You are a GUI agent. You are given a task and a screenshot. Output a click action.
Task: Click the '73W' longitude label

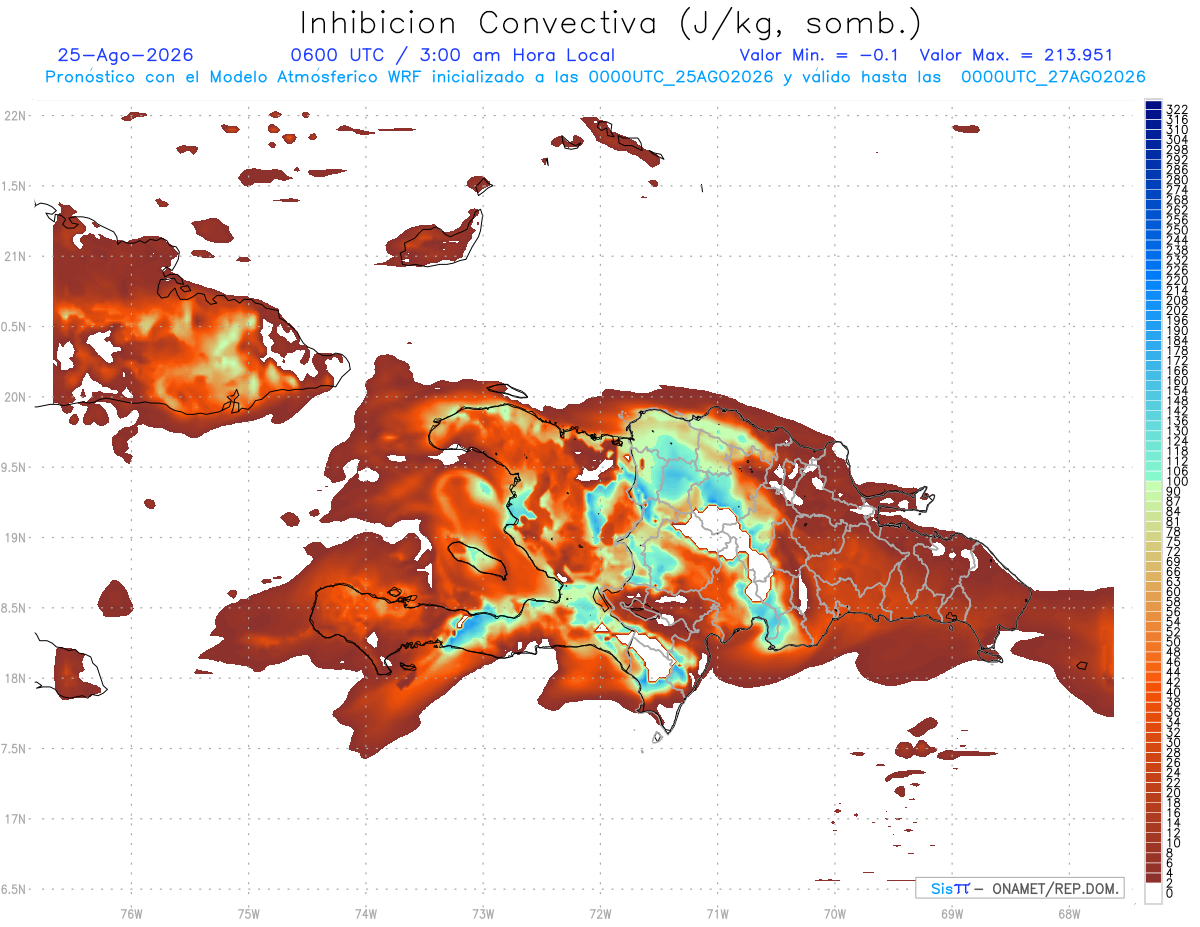pos(483,912)
